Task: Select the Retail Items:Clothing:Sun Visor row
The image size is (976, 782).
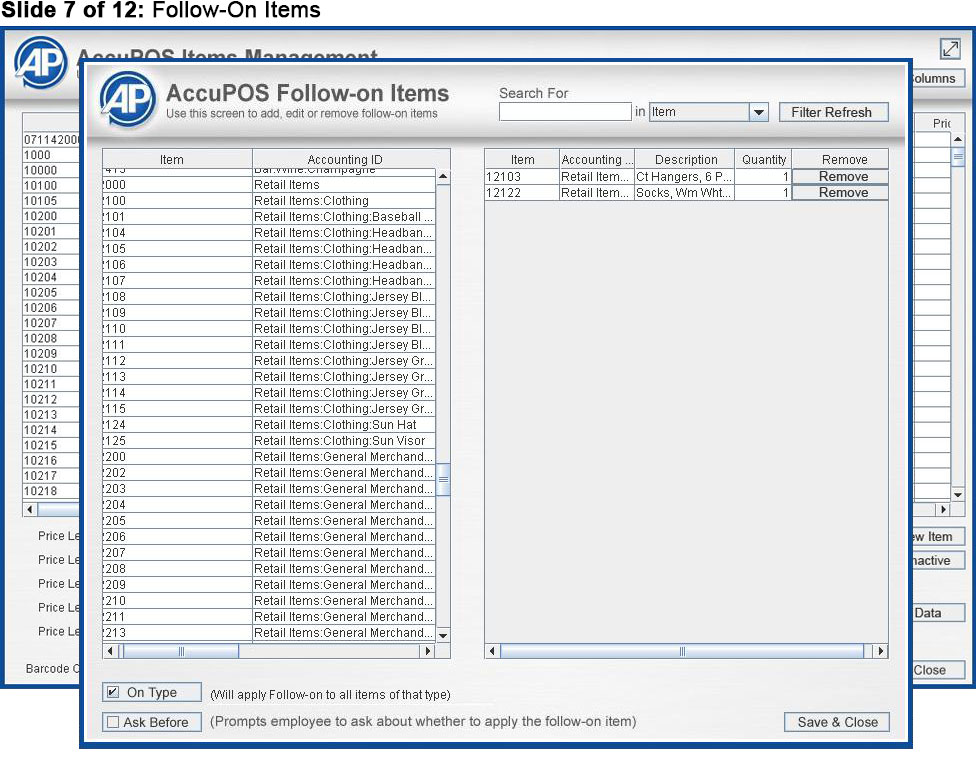Action: (269, 441)
